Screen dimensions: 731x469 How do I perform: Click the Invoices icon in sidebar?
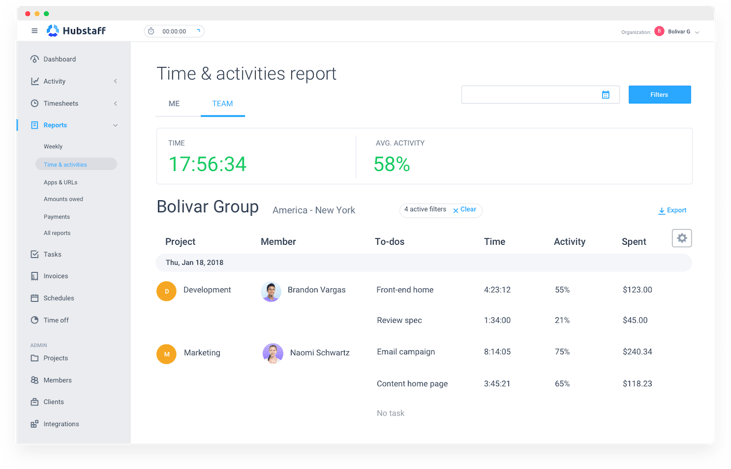pos(34,276)
